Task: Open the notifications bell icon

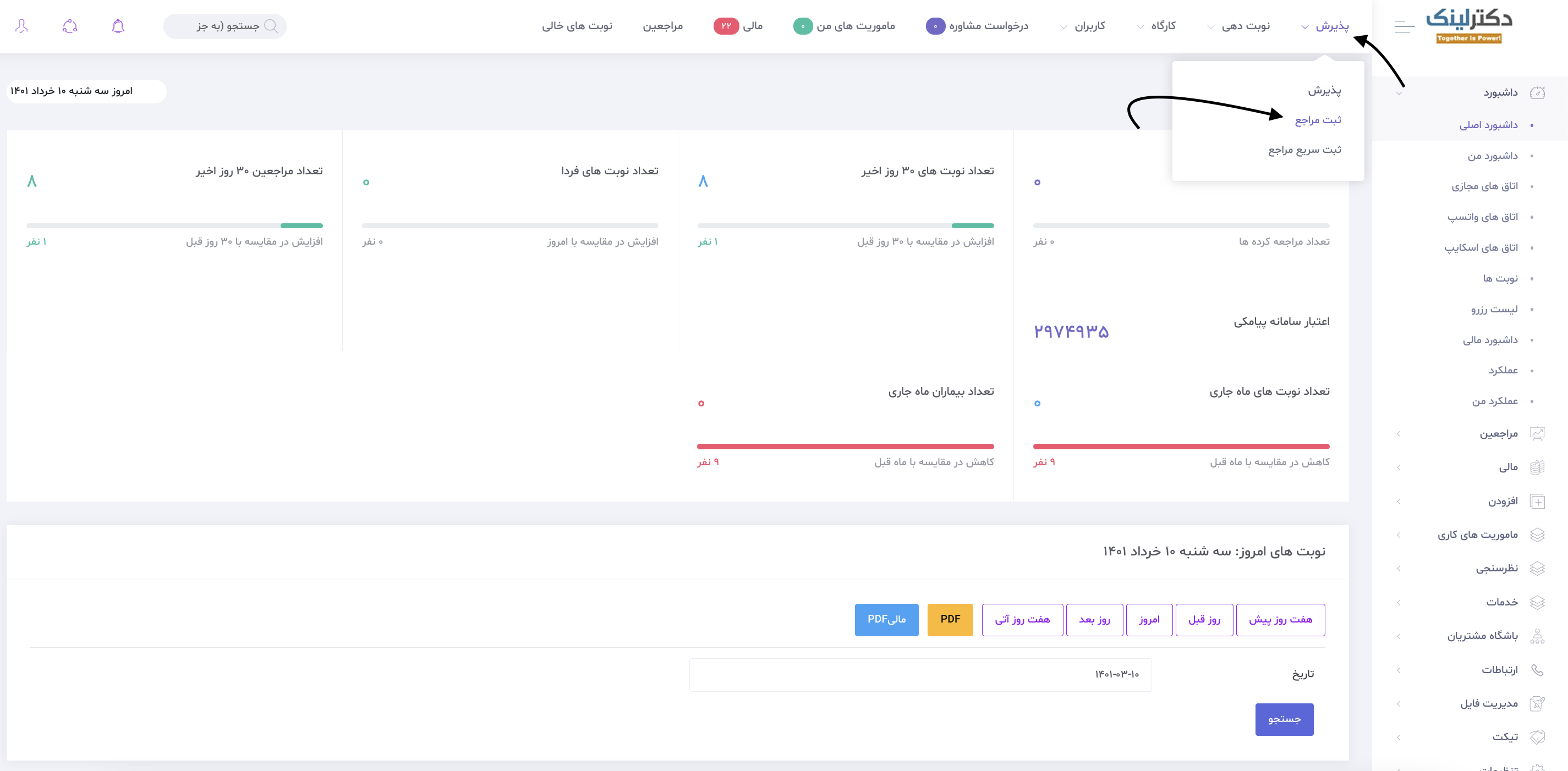Action: (x=118, y=26)
